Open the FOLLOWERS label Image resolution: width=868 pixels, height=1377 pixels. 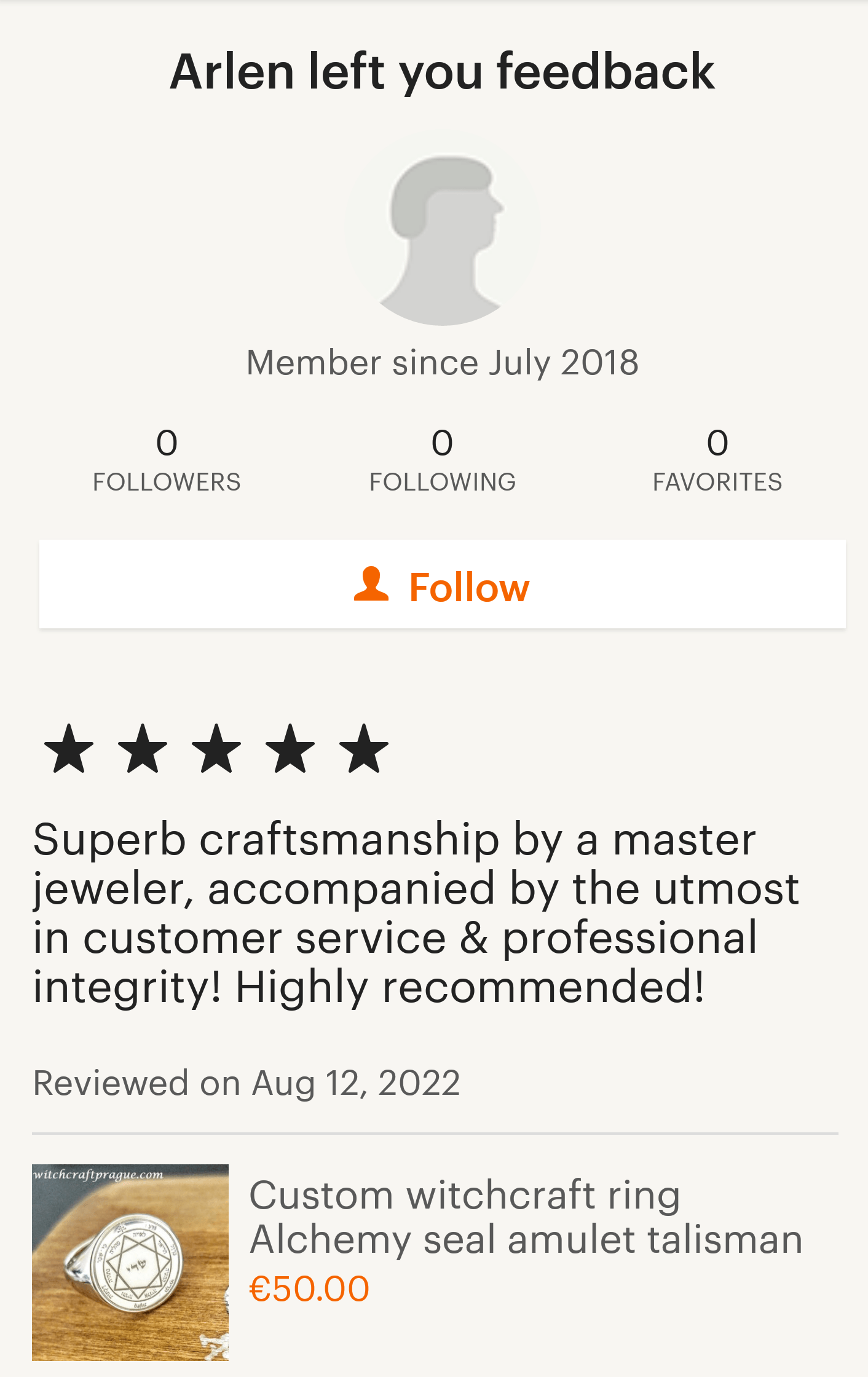pos(167,482)
